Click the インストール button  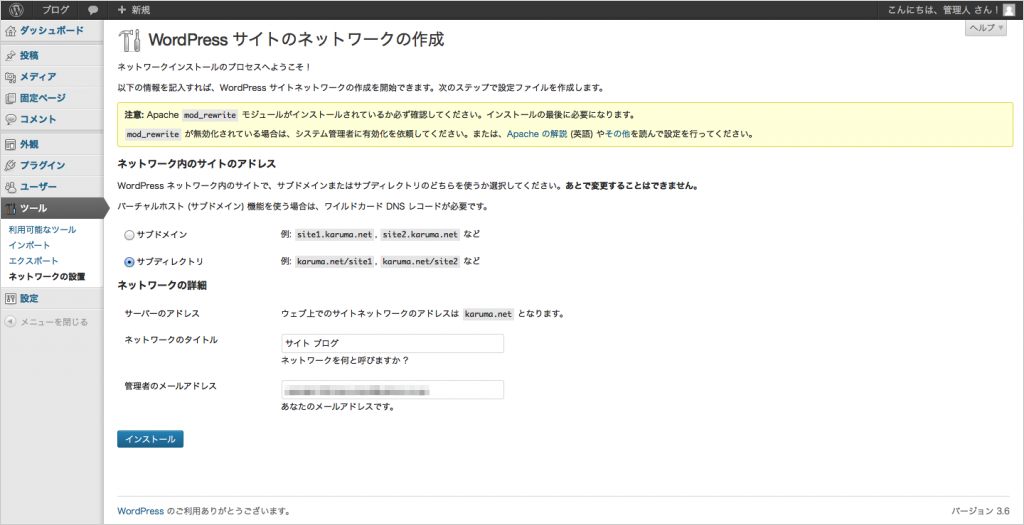(150, 439)
